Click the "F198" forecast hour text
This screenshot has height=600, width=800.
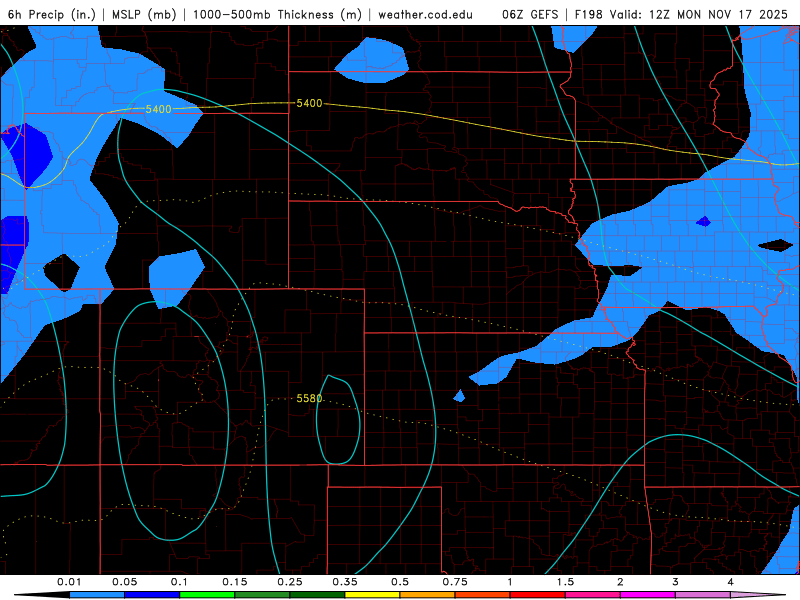588,14
